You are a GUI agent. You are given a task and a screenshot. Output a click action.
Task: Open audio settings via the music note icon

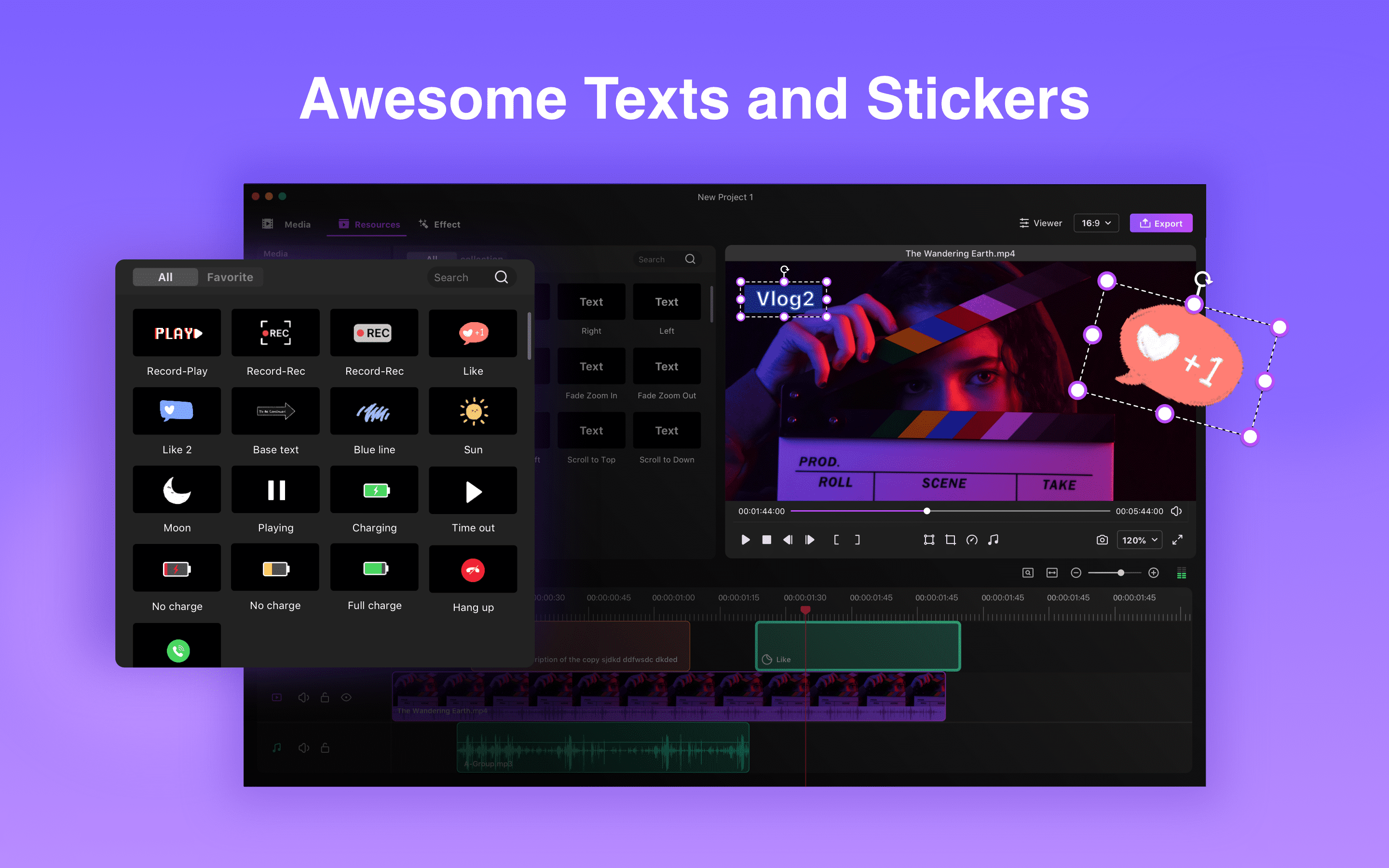click(994, 540)
